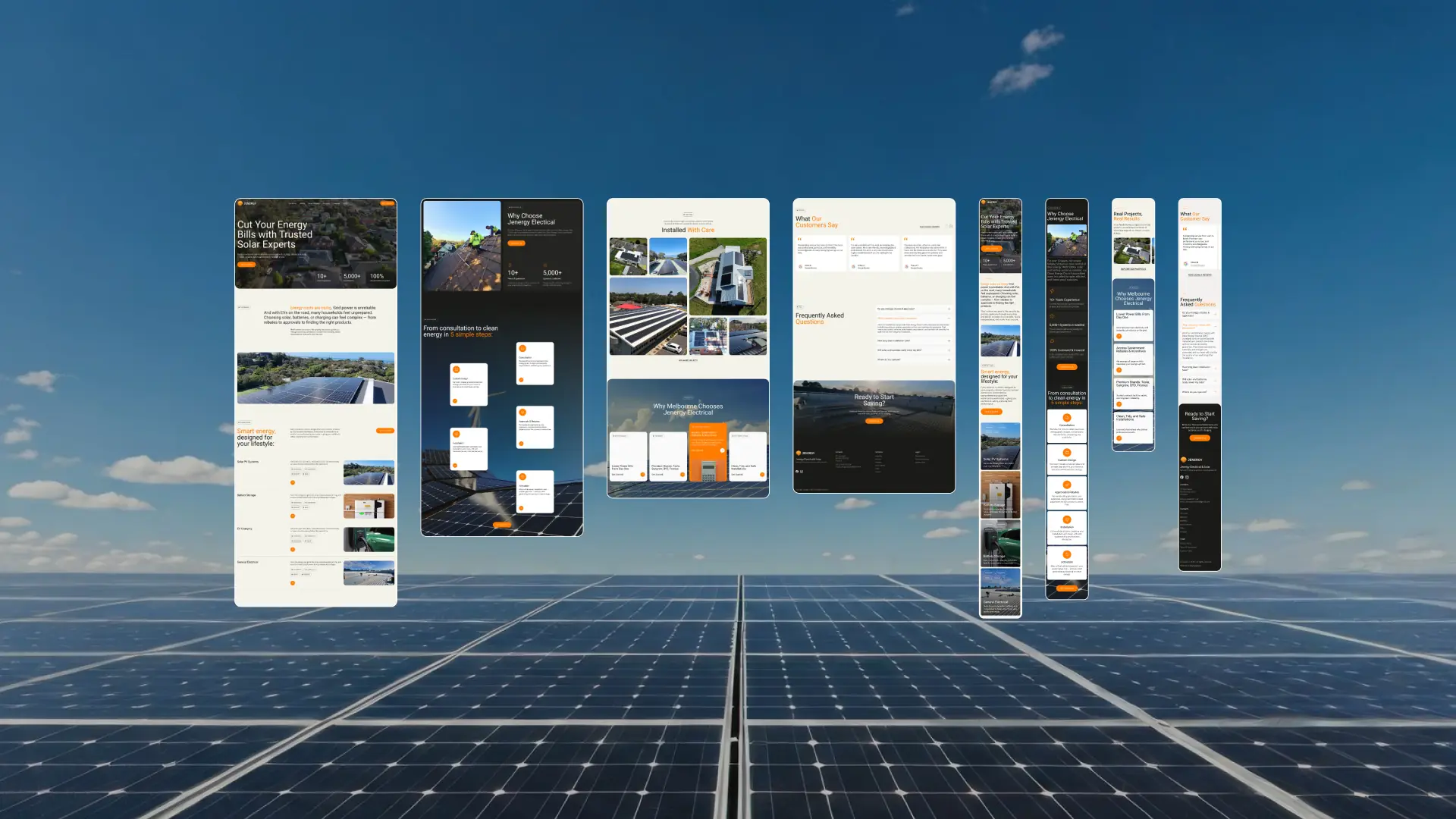Click the Read Google Reviews link on mobile
Viewport: 1456px width, 819px height.
coord(1200,275)
